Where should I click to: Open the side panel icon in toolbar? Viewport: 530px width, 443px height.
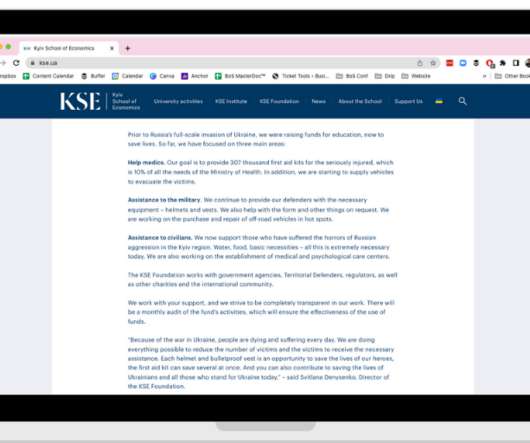pos(516,63)
